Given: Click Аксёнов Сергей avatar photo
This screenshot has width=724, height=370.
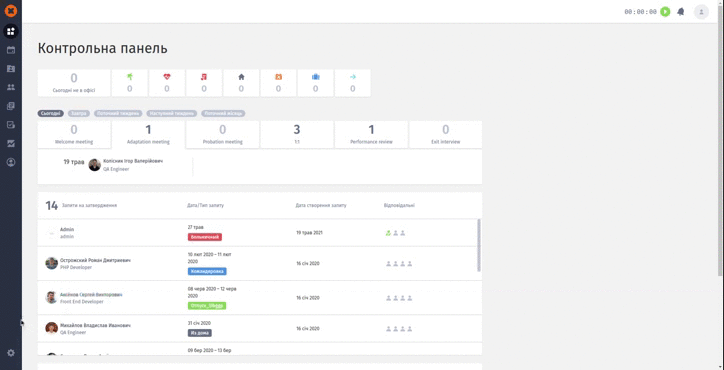Looking at the screenshot, I should tap(51, 297).
